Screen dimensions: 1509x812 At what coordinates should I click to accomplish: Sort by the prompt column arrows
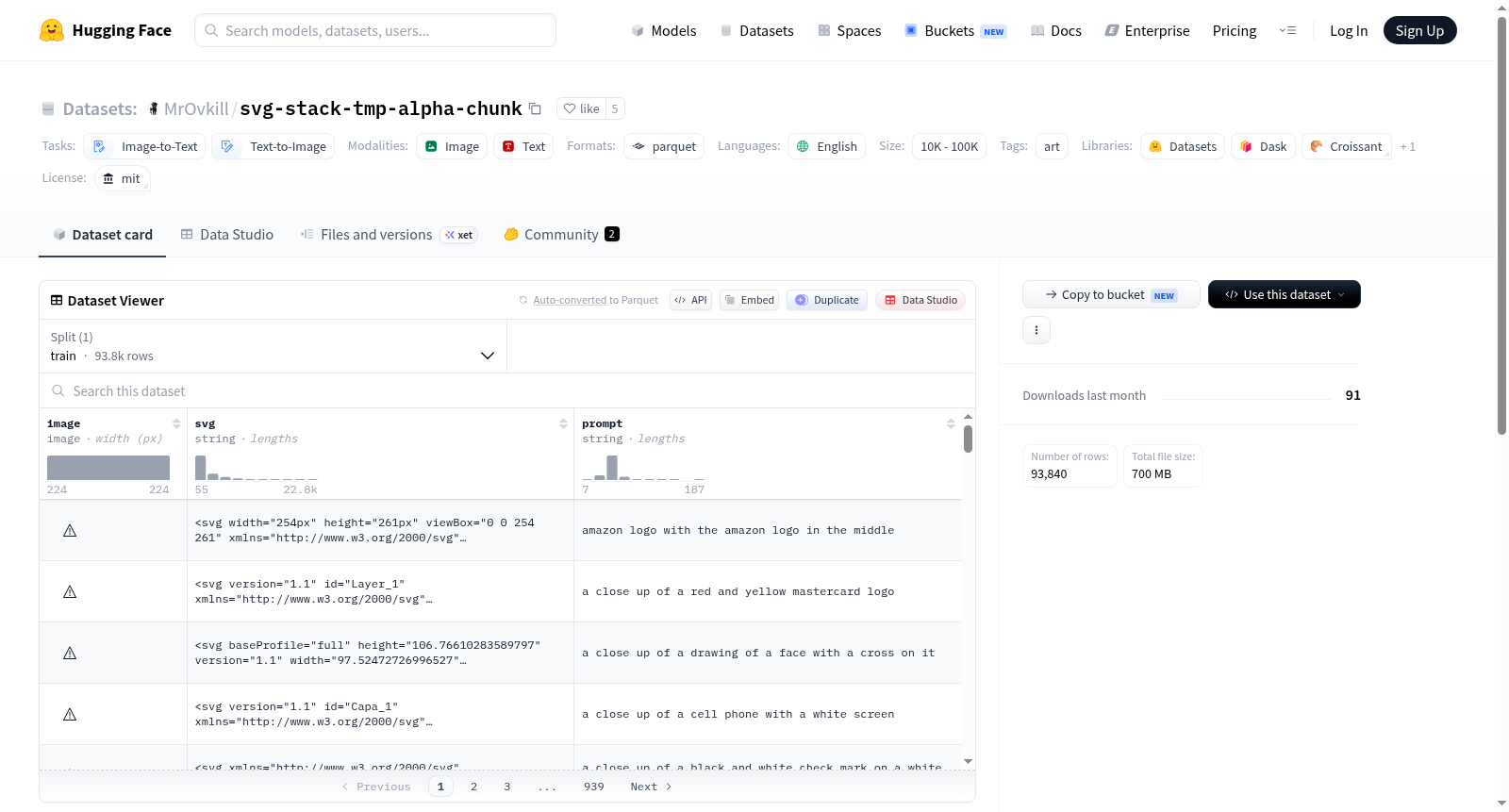[951, 423]
